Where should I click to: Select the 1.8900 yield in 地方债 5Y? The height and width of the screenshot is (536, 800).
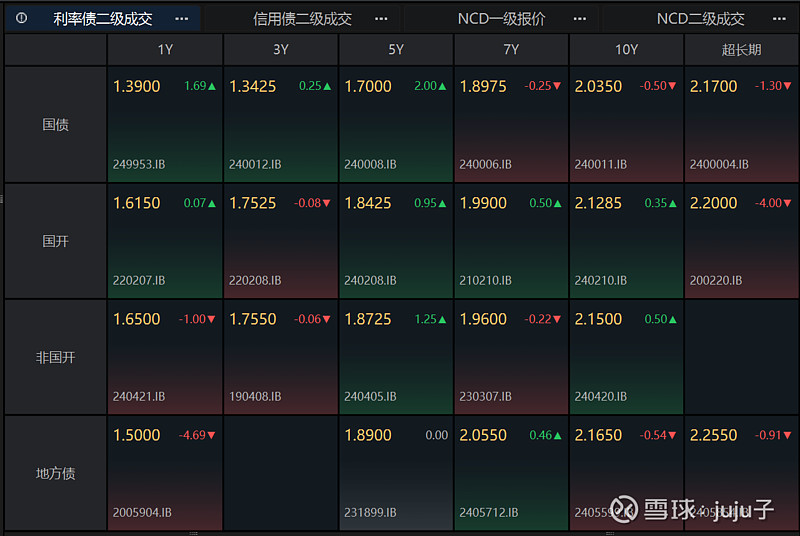tap(368, 435)
